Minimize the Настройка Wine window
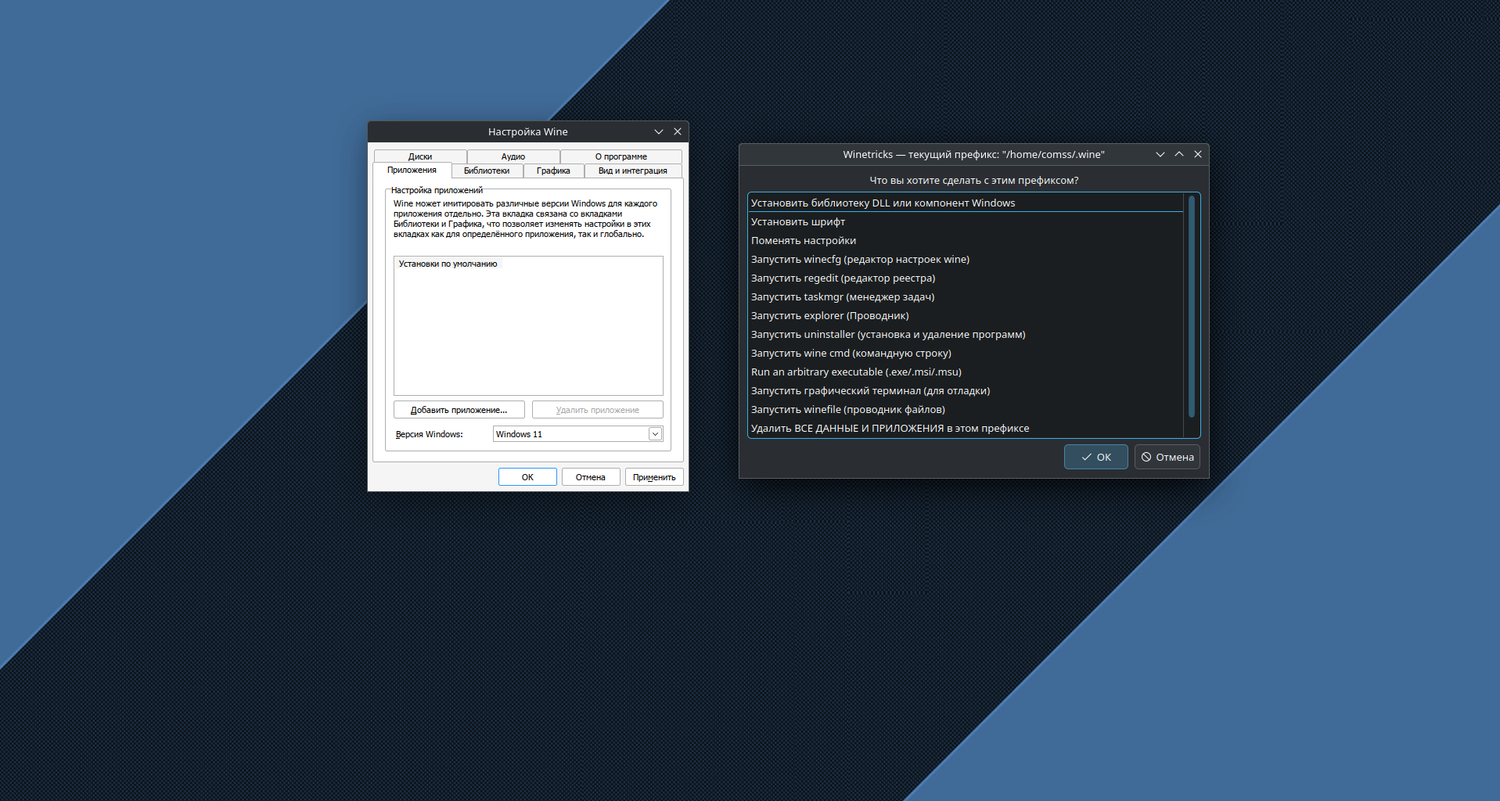Screen dimensions: 1500x801 [658, 132]
